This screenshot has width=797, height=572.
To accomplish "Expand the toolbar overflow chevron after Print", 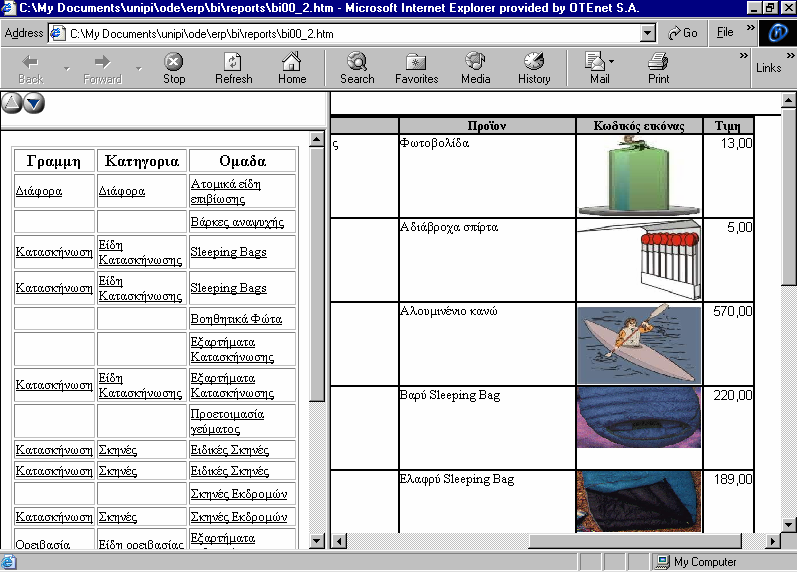I will pyautogui.click(x=744, y=55).
